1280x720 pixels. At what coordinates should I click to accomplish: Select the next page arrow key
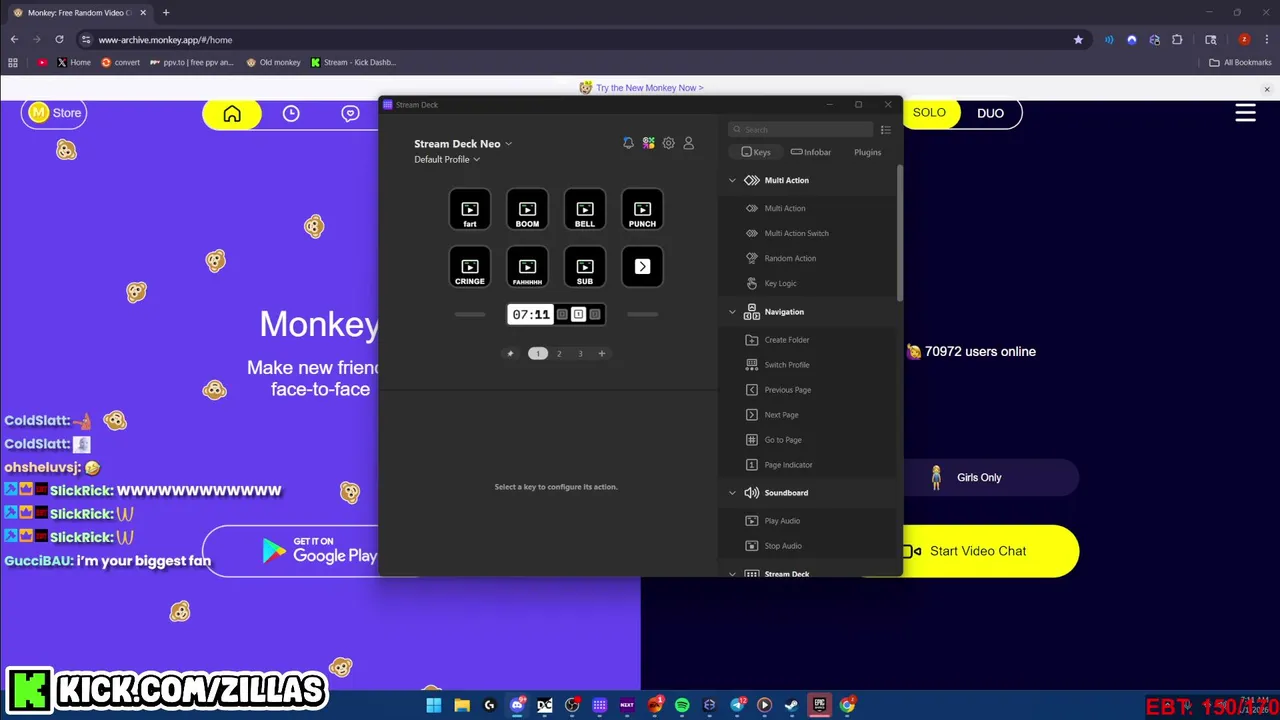pyautogui.click(x=642, y=267)
